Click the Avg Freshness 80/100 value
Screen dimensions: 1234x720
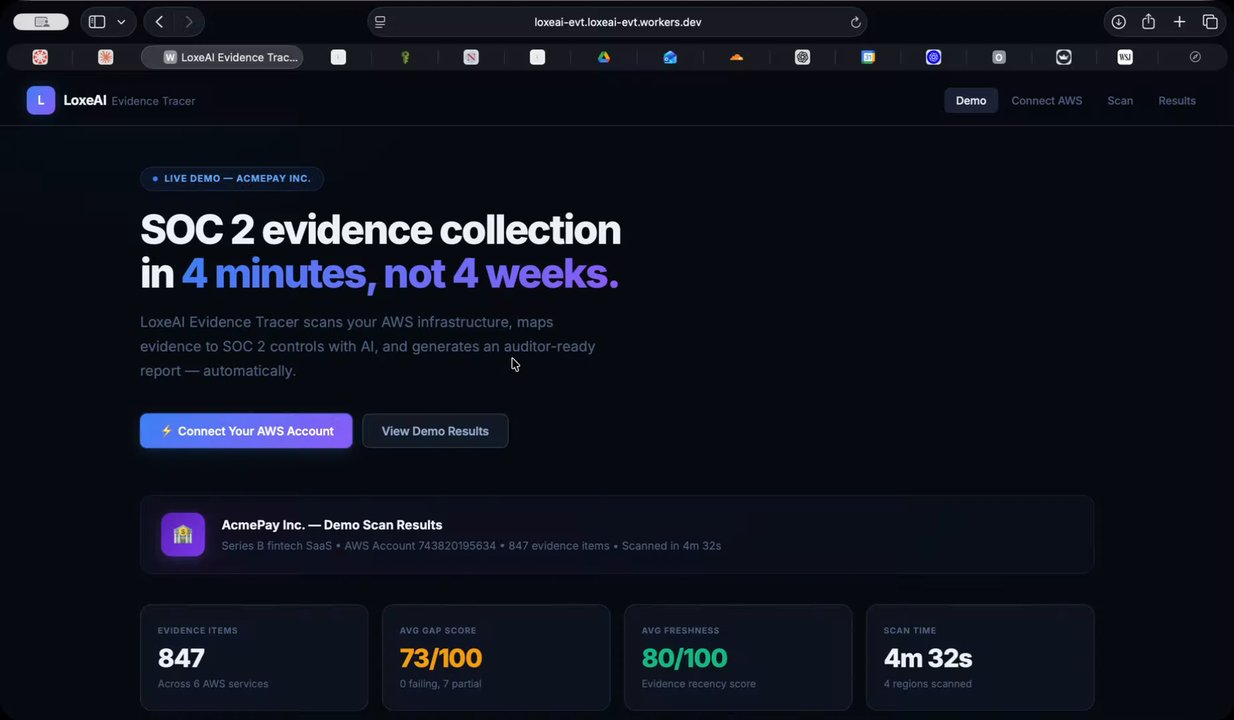684,658
